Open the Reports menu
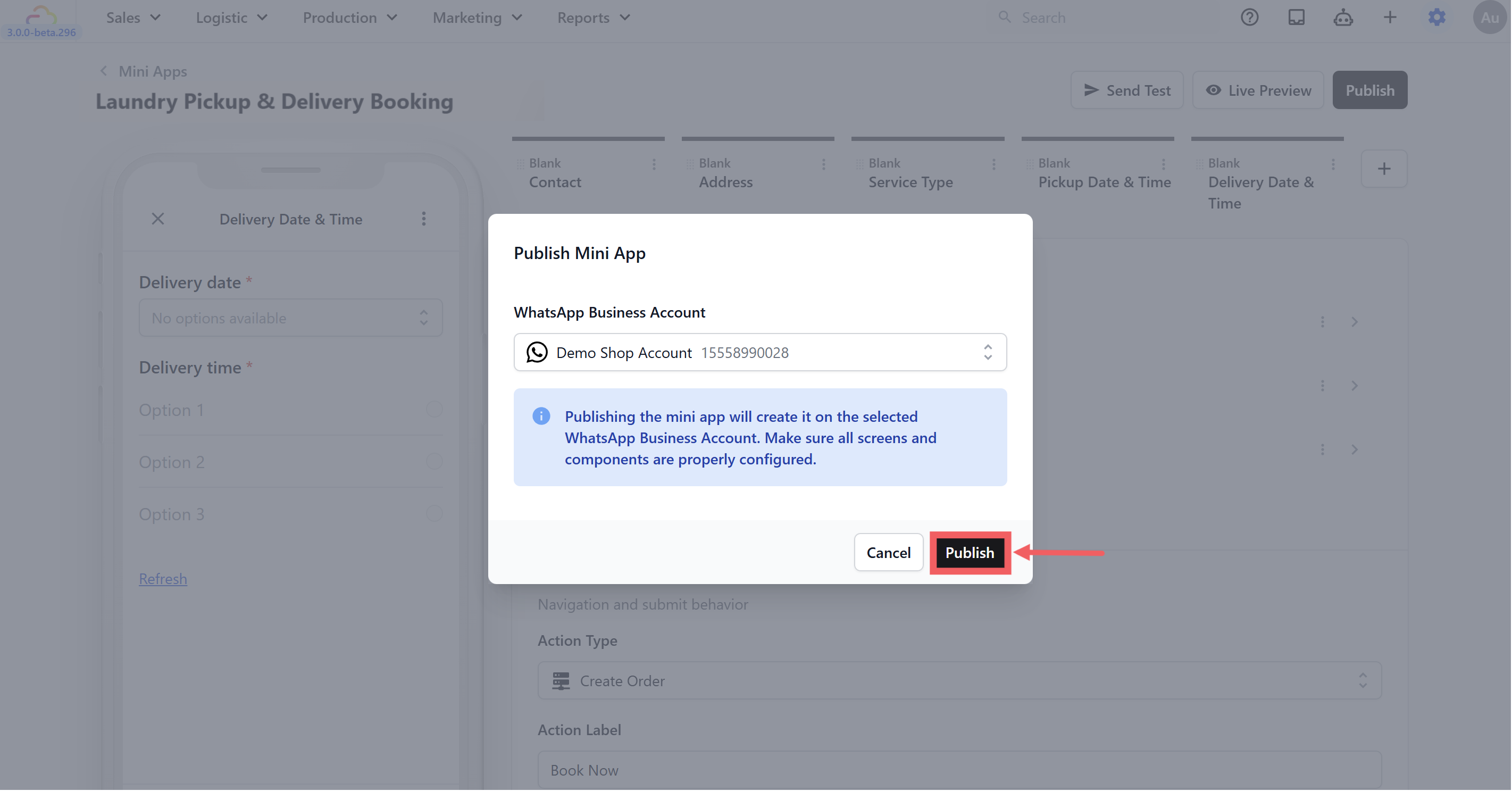 pyautogui.click(x=593, y=18)
